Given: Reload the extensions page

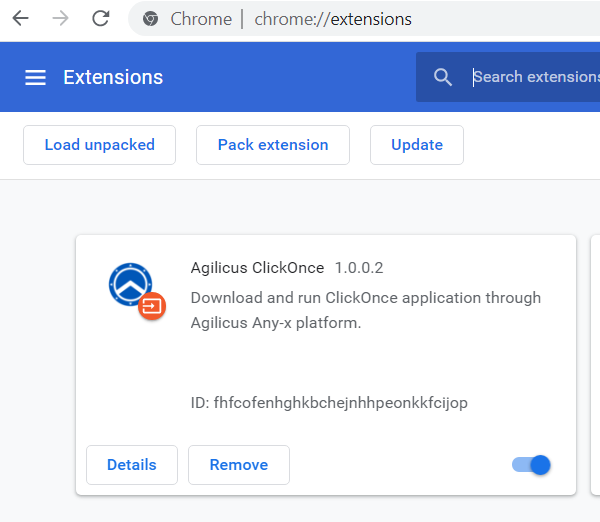Looking at the screenshot, I should (x=101, y=18).
